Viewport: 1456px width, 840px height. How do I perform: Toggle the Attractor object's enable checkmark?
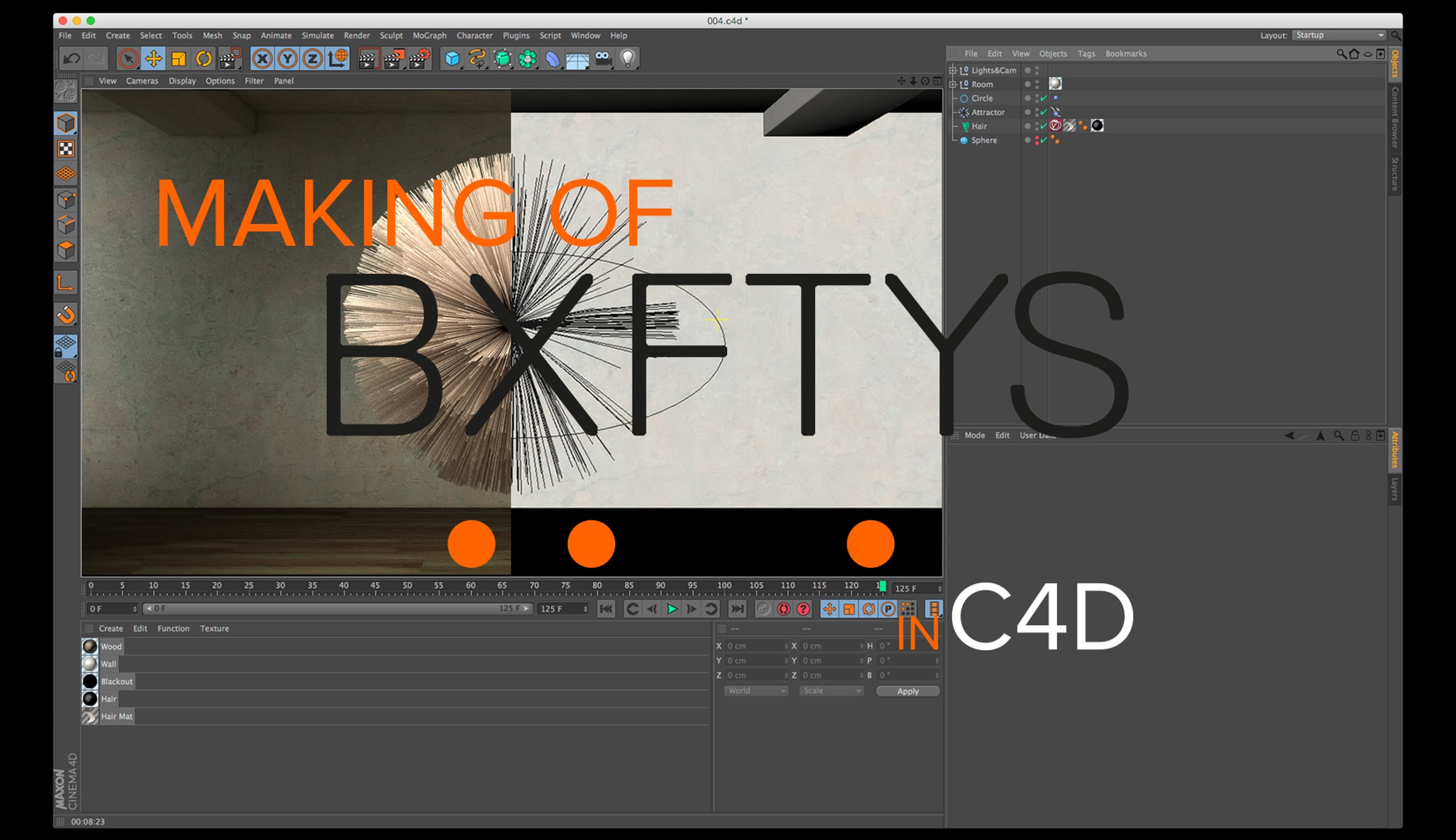click(x=1043, y=112)
